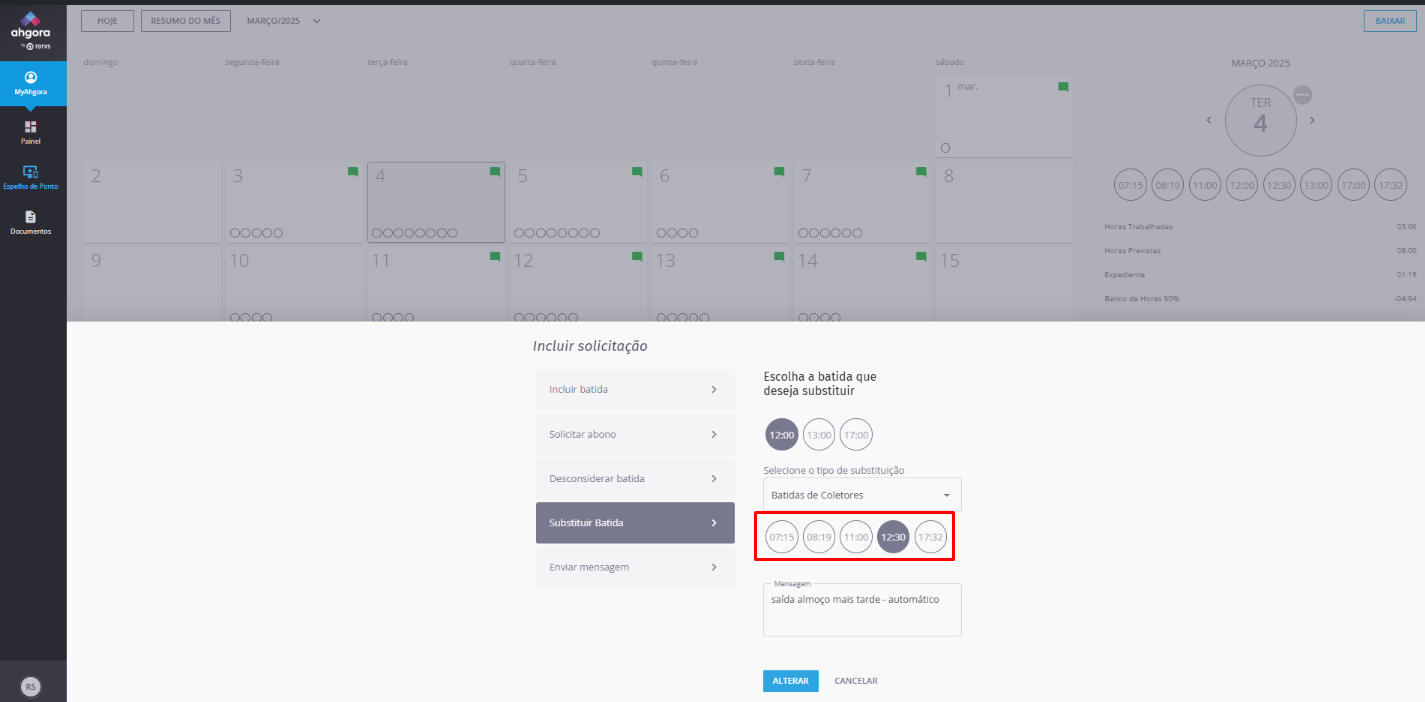
Task: Select day 4 in the calendar
Action: pyautogui.click(x=436, y=202)
